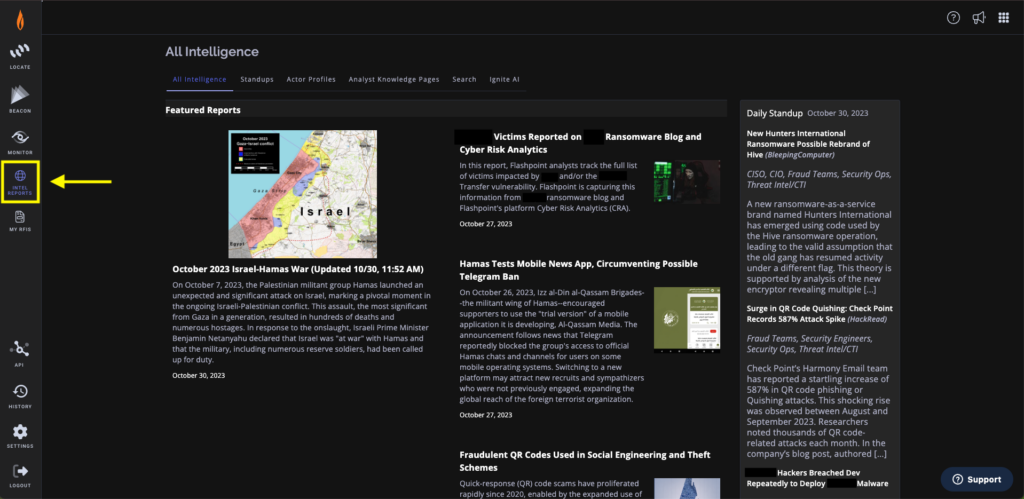Screen dimensions: 1024x499
Task: Click the All Intelligence page title
Action: click(x=212, y=52)
